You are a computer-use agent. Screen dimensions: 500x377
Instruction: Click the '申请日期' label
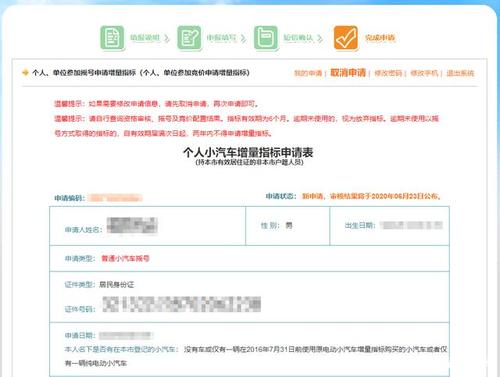point(80,335)
